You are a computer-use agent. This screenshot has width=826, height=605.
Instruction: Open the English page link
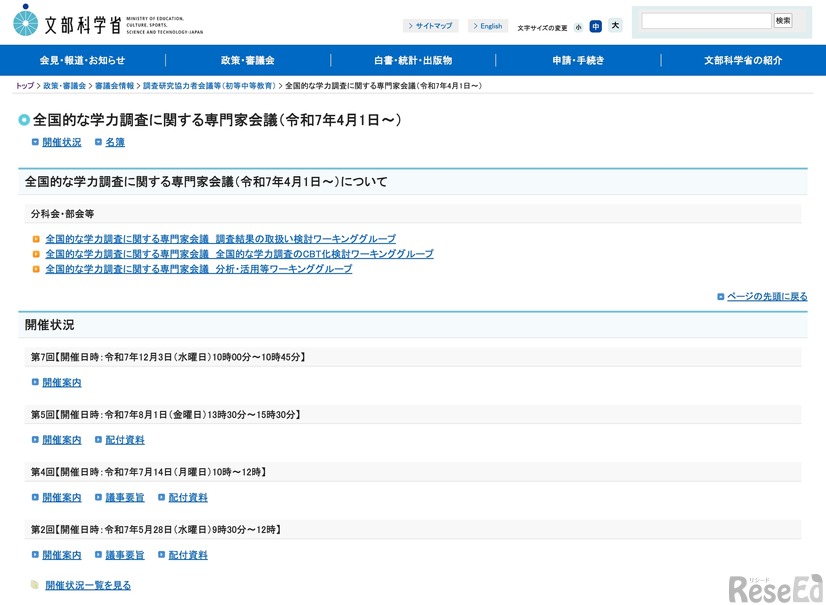point(486,25)
